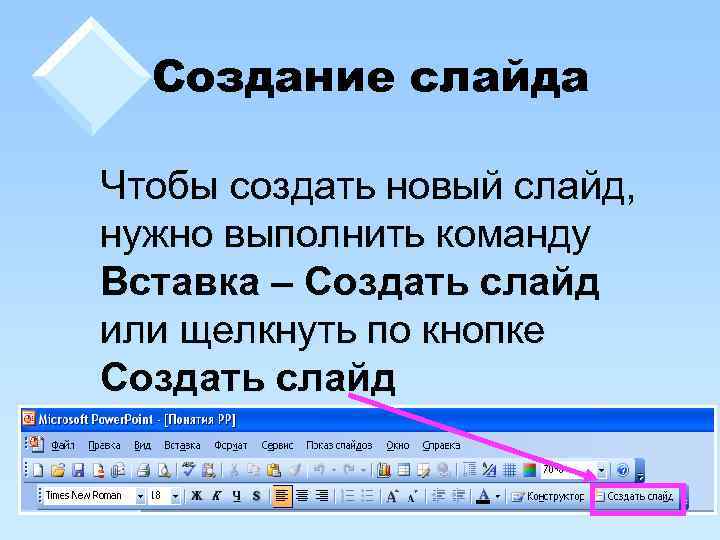720x540 pixels.
Task: Open the Вид menu
Action: 142,445
